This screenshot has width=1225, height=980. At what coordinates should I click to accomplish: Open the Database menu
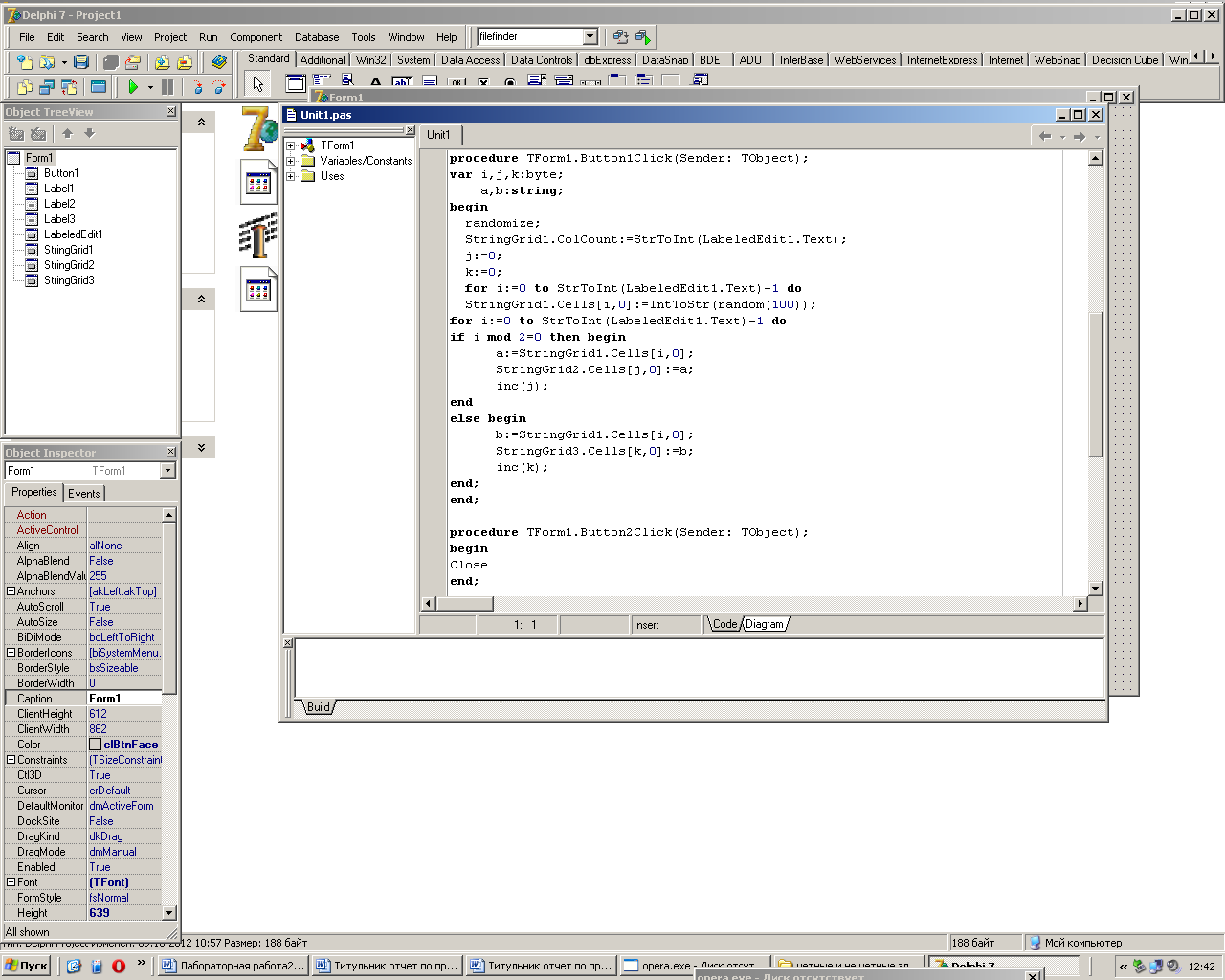(317, 37)
